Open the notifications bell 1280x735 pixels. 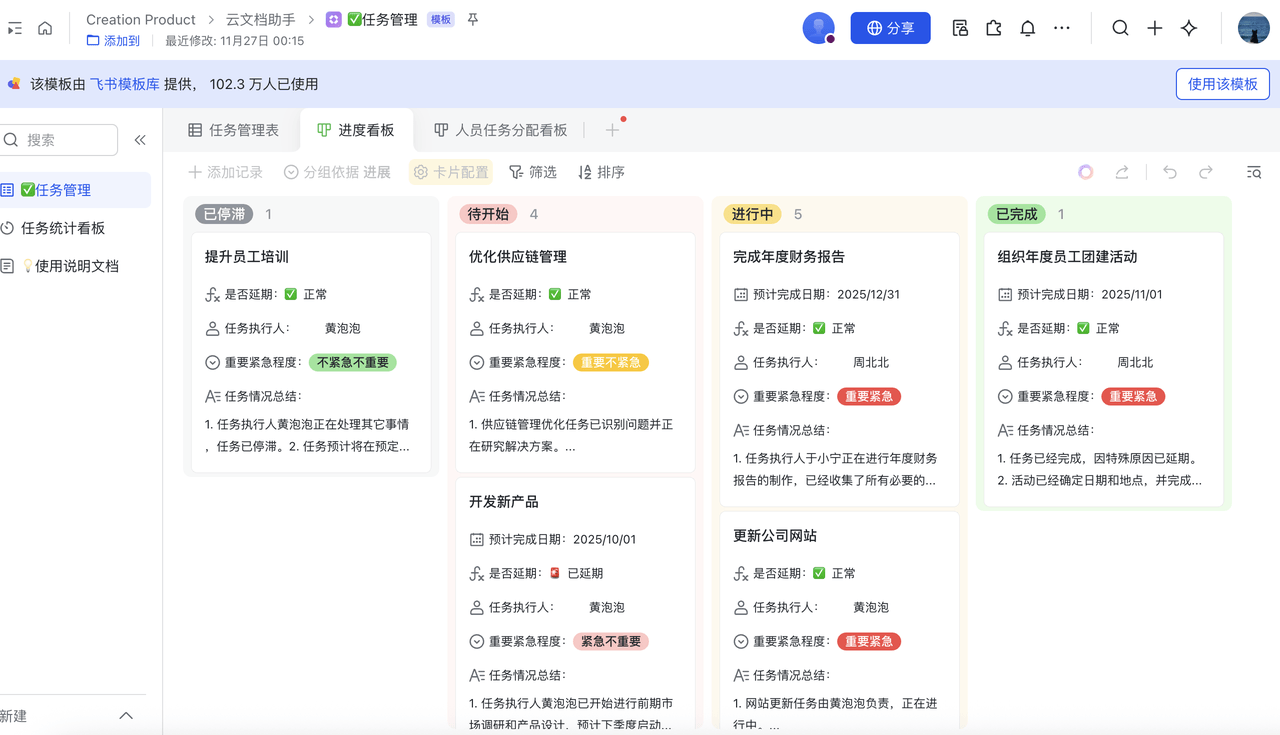pos(1027,29)
